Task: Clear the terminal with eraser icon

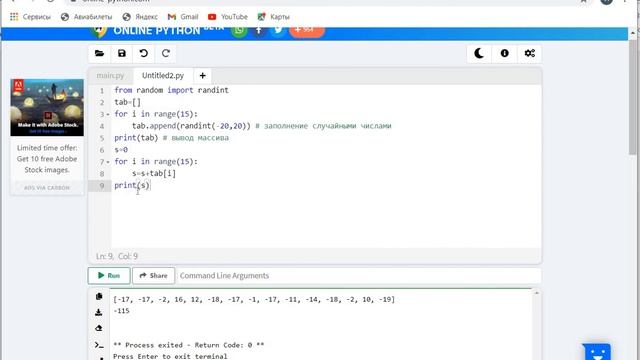Action: 99,328
